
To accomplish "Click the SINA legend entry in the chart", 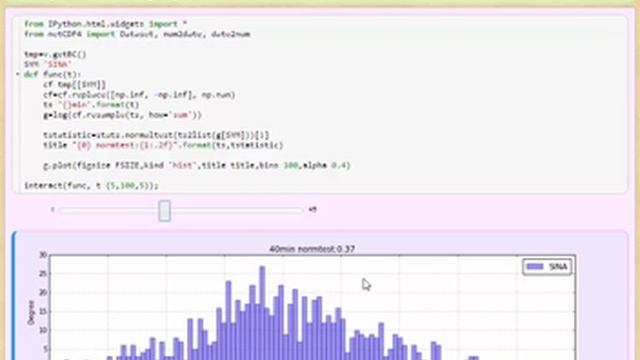I will click(x=547, y=267).
